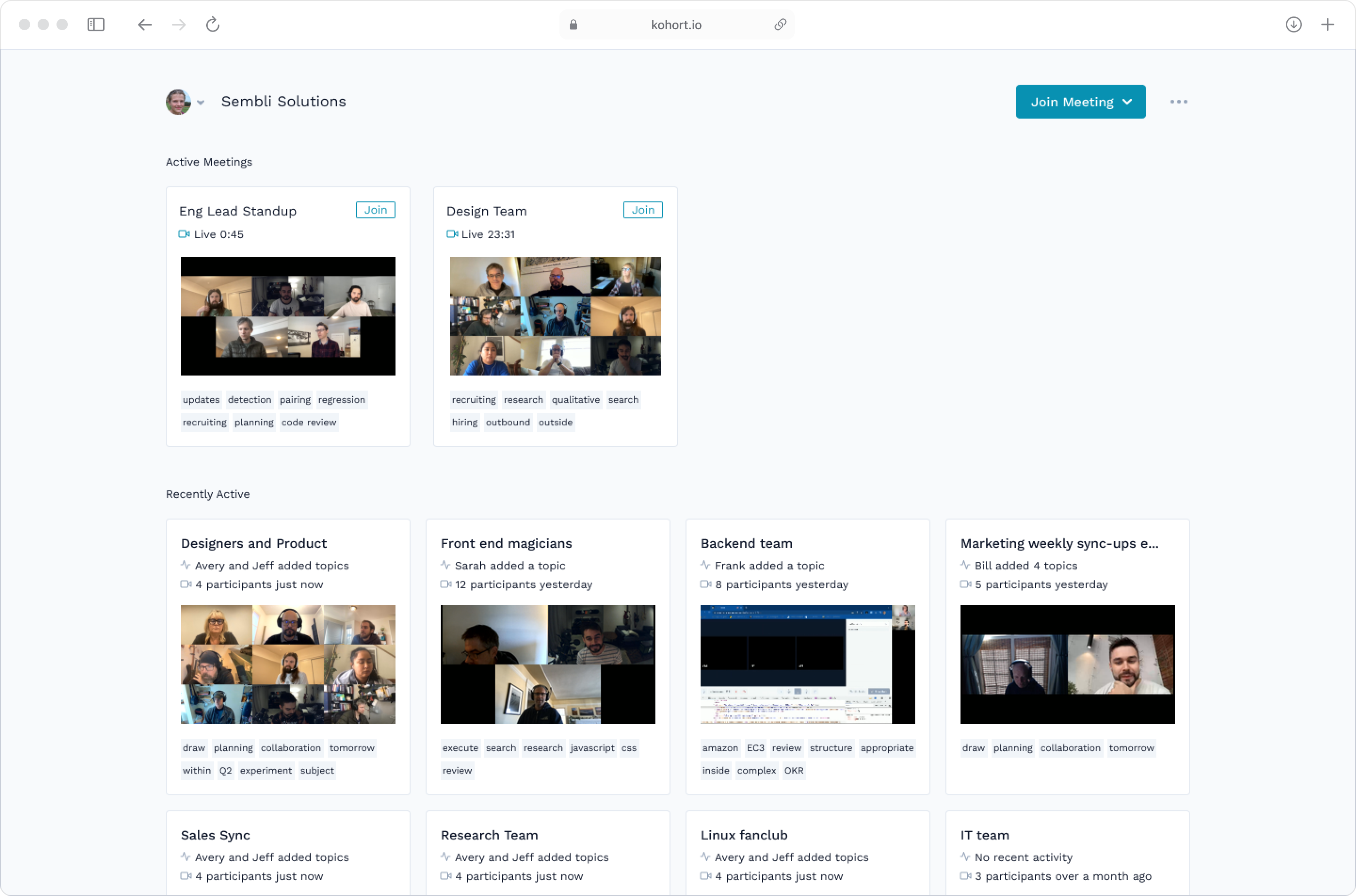
Task: Open the Join Meeting dropdown button
Action: tap(1081, 102)
